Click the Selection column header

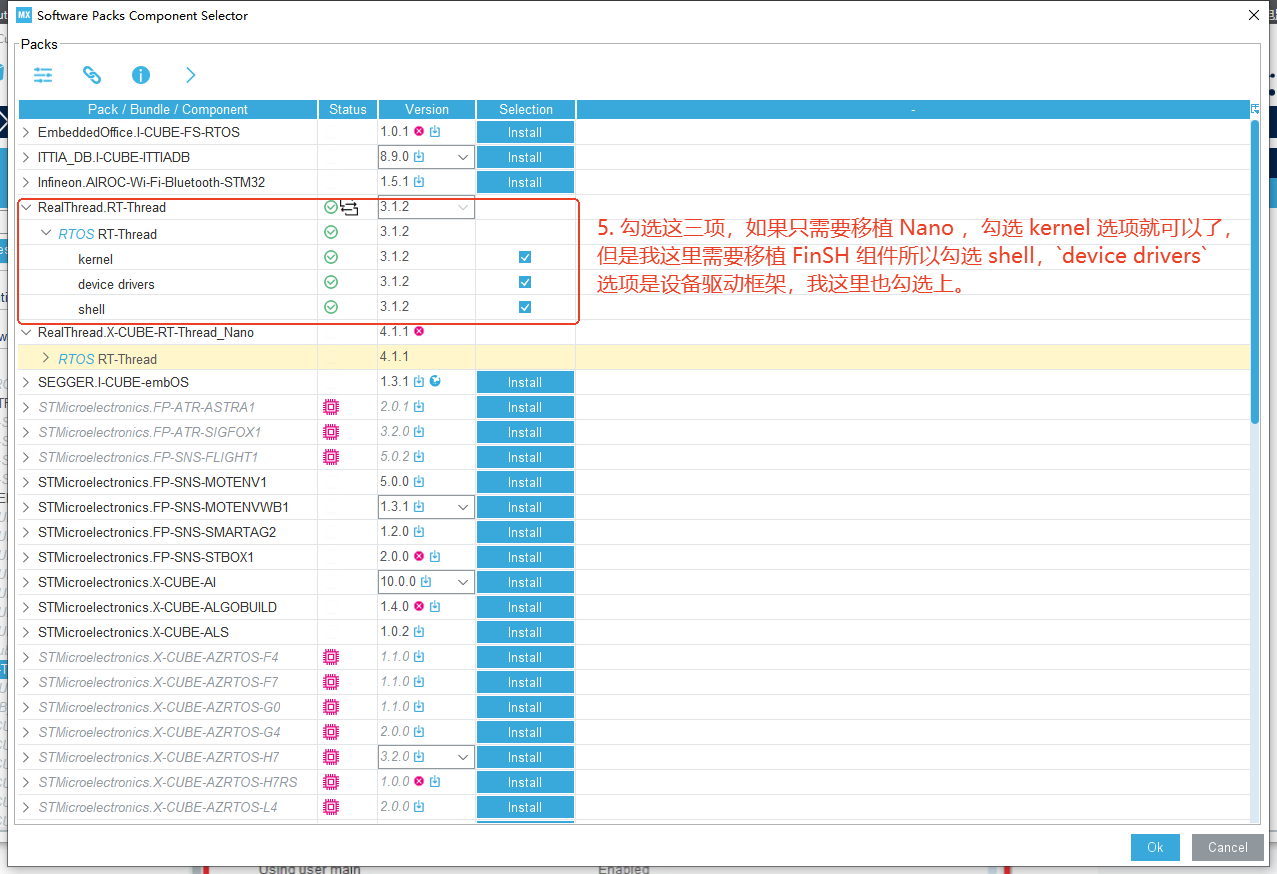pyautogui.click(x=526, y=109)
